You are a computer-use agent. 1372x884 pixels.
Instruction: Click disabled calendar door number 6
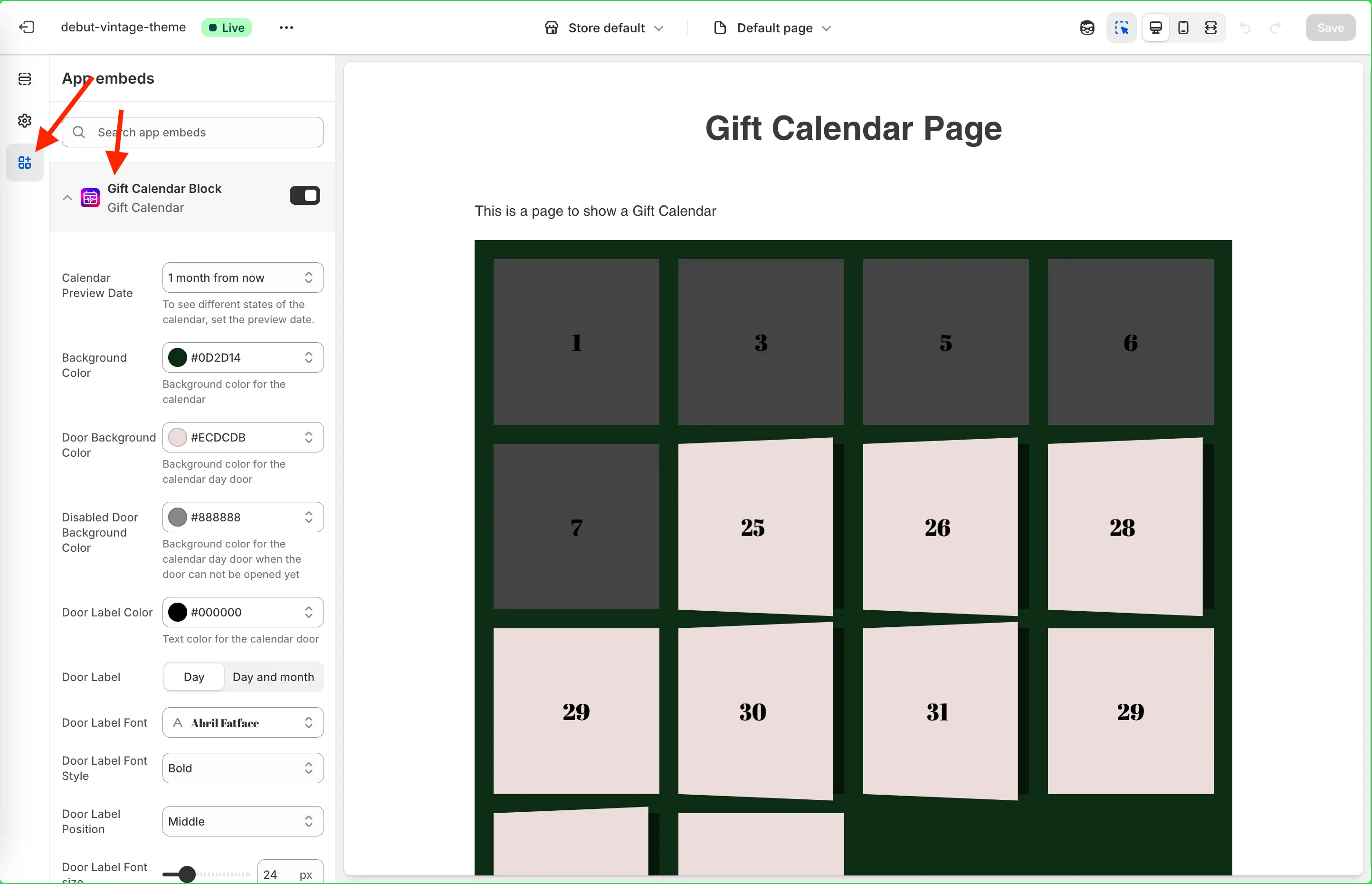point(1130,342)
